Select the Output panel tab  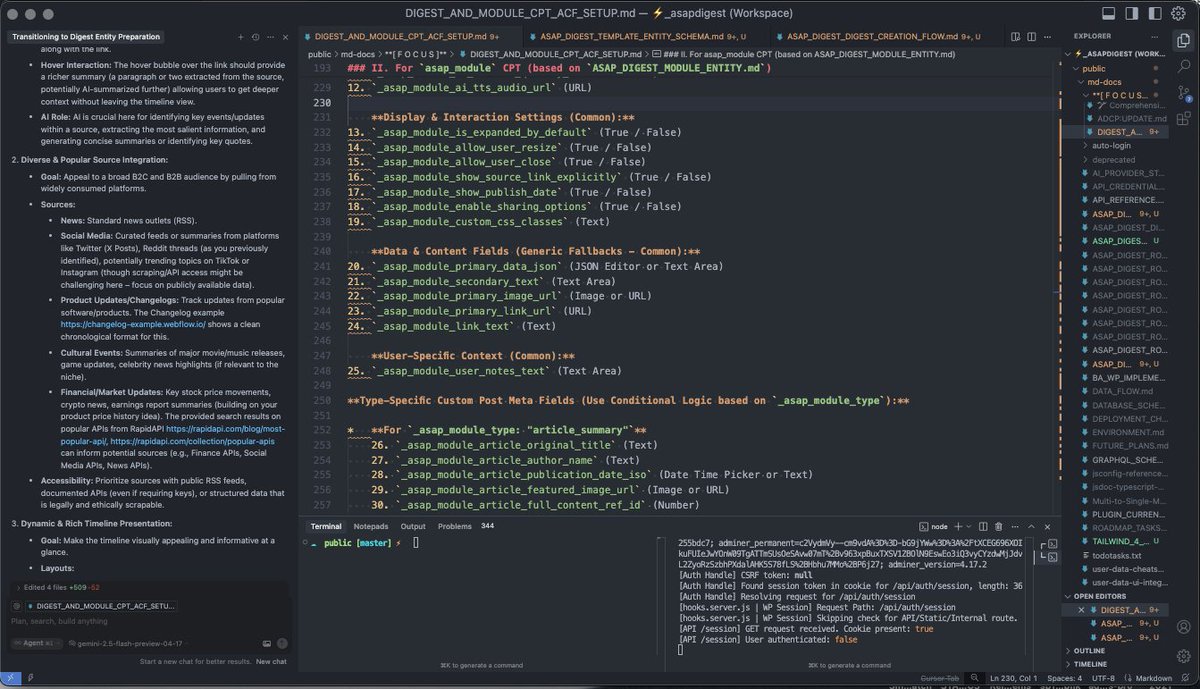(413, 526)
